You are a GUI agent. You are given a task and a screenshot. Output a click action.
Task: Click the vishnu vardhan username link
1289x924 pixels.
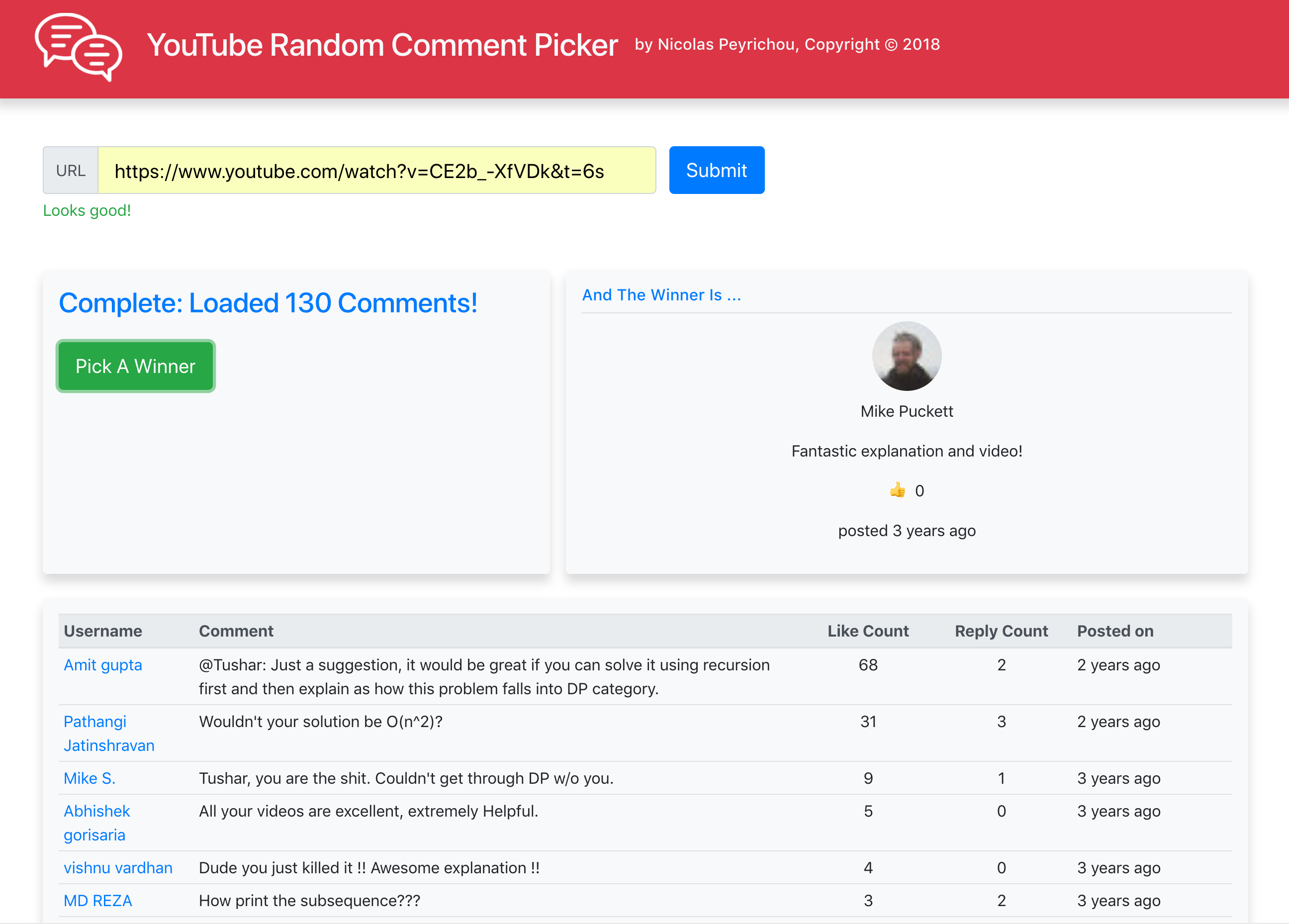(x=118, y=868)
